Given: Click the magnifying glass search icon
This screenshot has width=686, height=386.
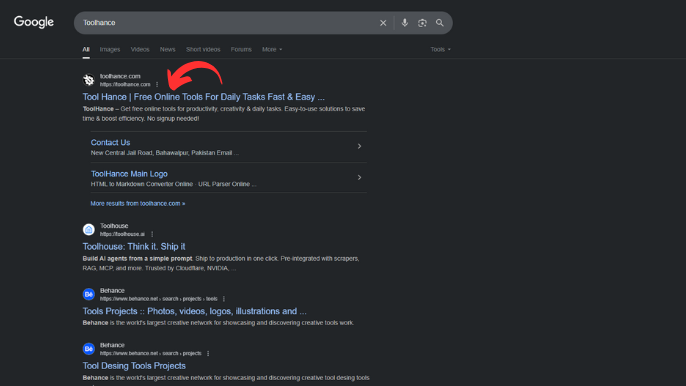Looking at the screenshot, I should click(440, 23).
